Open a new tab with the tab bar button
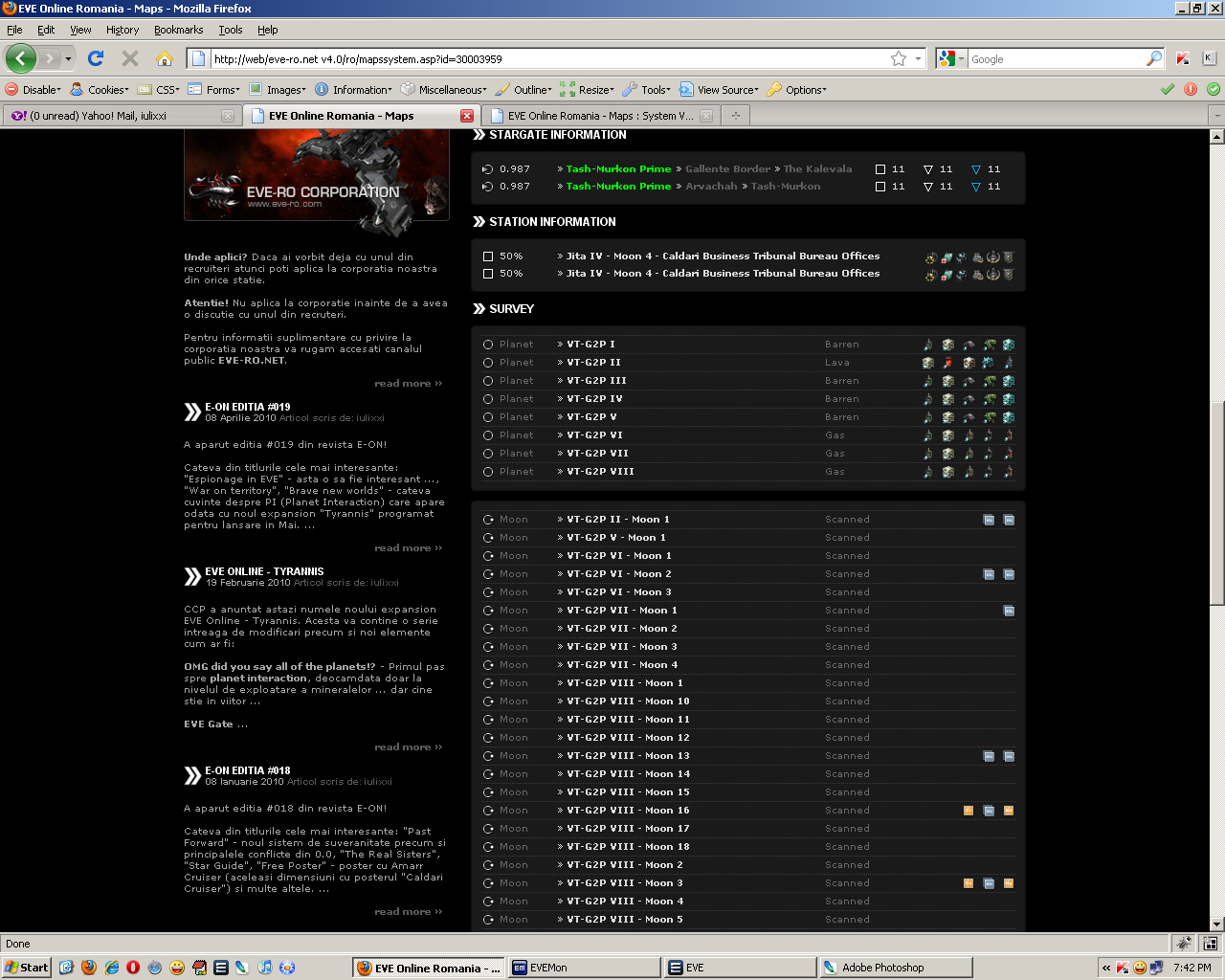Screen dimensions: 1225x980 736,116
